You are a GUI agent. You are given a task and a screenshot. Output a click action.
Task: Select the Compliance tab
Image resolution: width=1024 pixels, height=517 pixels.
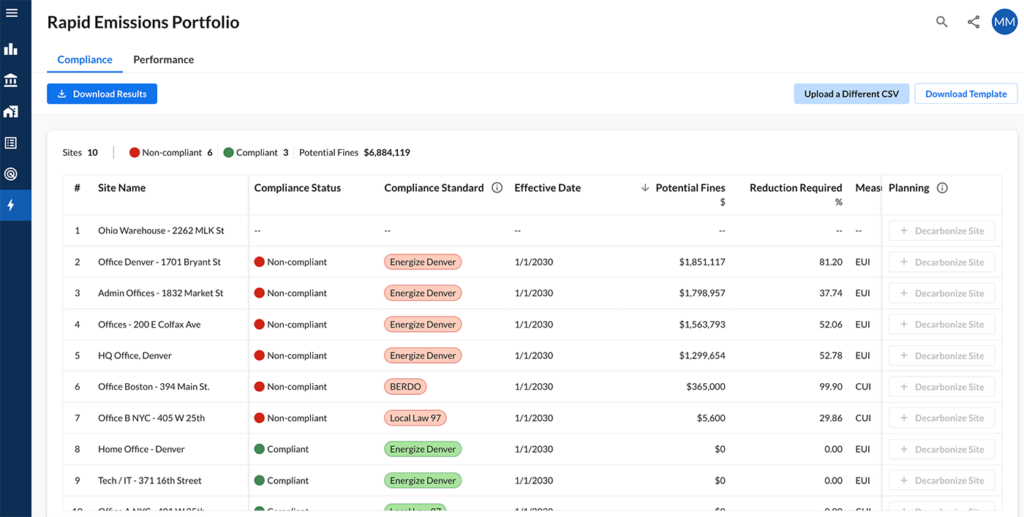(85, 60)
